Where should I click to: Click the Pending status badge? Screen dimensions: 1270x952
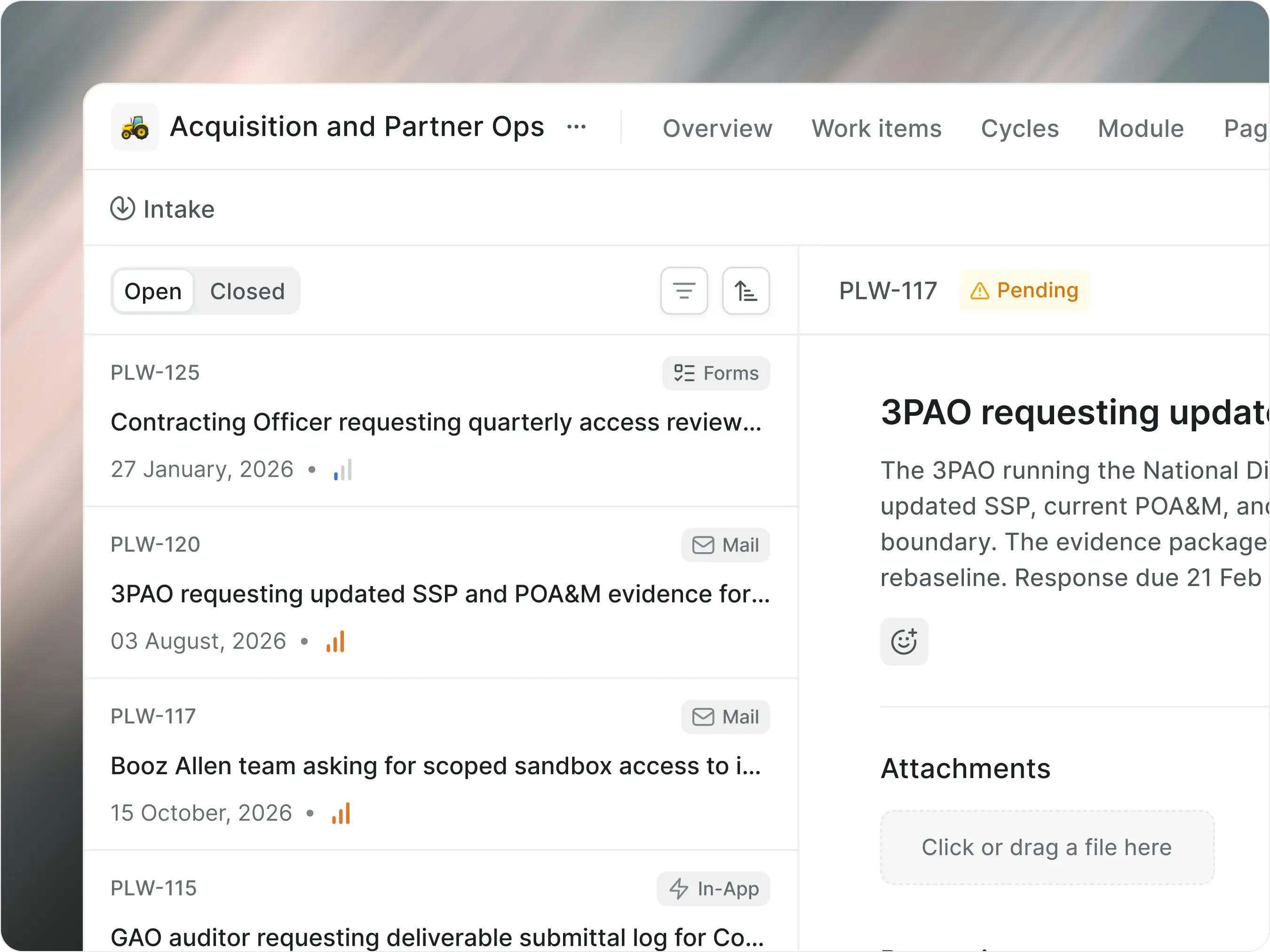coord(1024,291)
